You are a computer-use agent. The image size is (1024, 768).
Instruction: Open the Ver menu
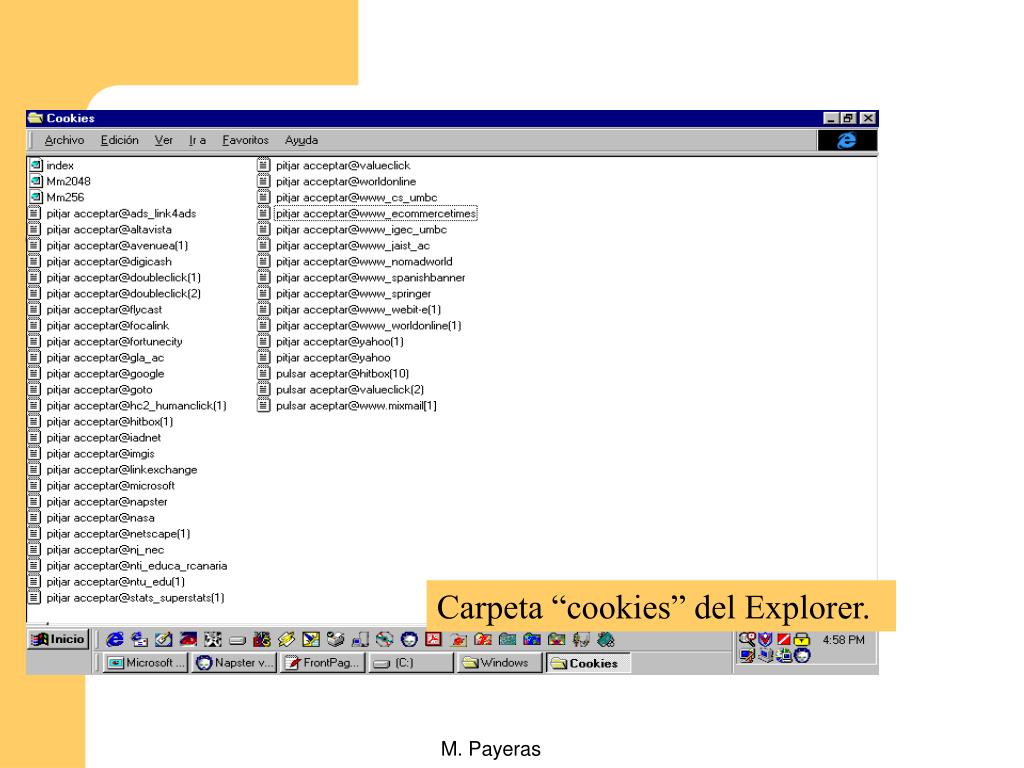pyautogui.click(x=163, y=140)
